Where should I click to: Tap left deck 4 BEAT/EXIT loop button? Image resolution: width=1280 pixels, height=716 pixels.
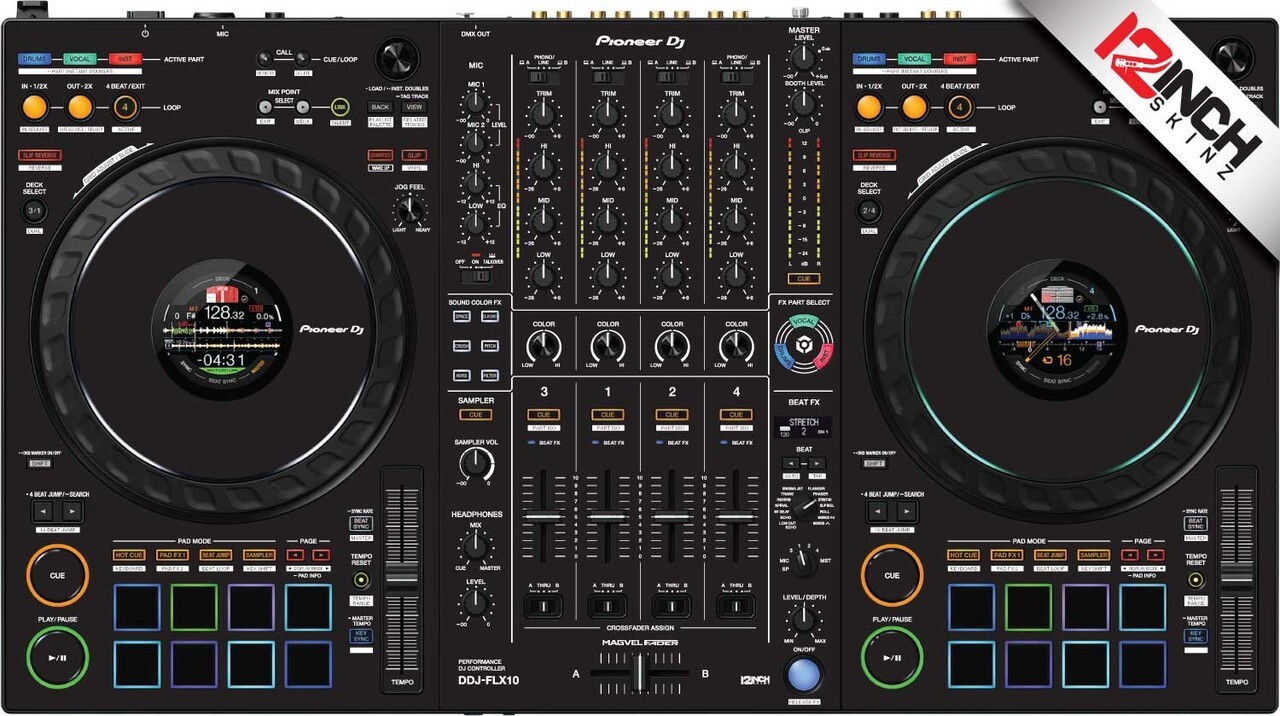(x=125, y=107)
